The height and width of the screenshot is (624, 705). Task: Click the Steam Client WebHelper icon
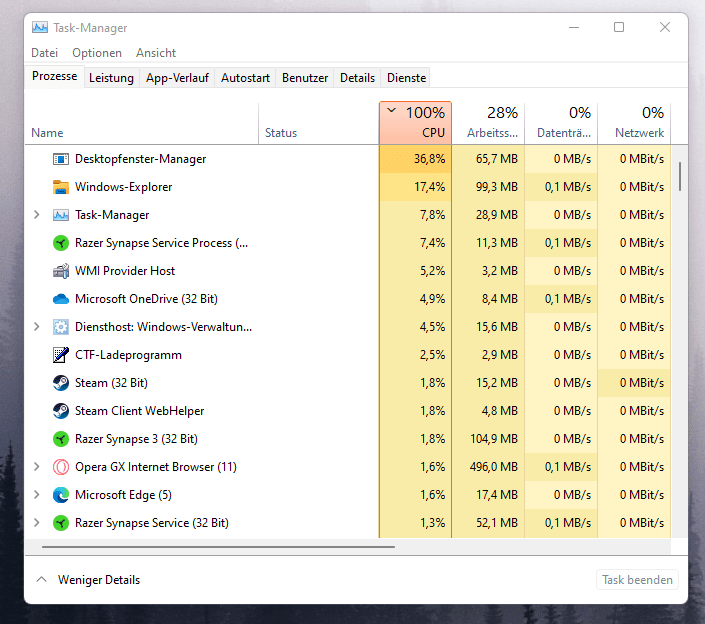tap(61, 411)
